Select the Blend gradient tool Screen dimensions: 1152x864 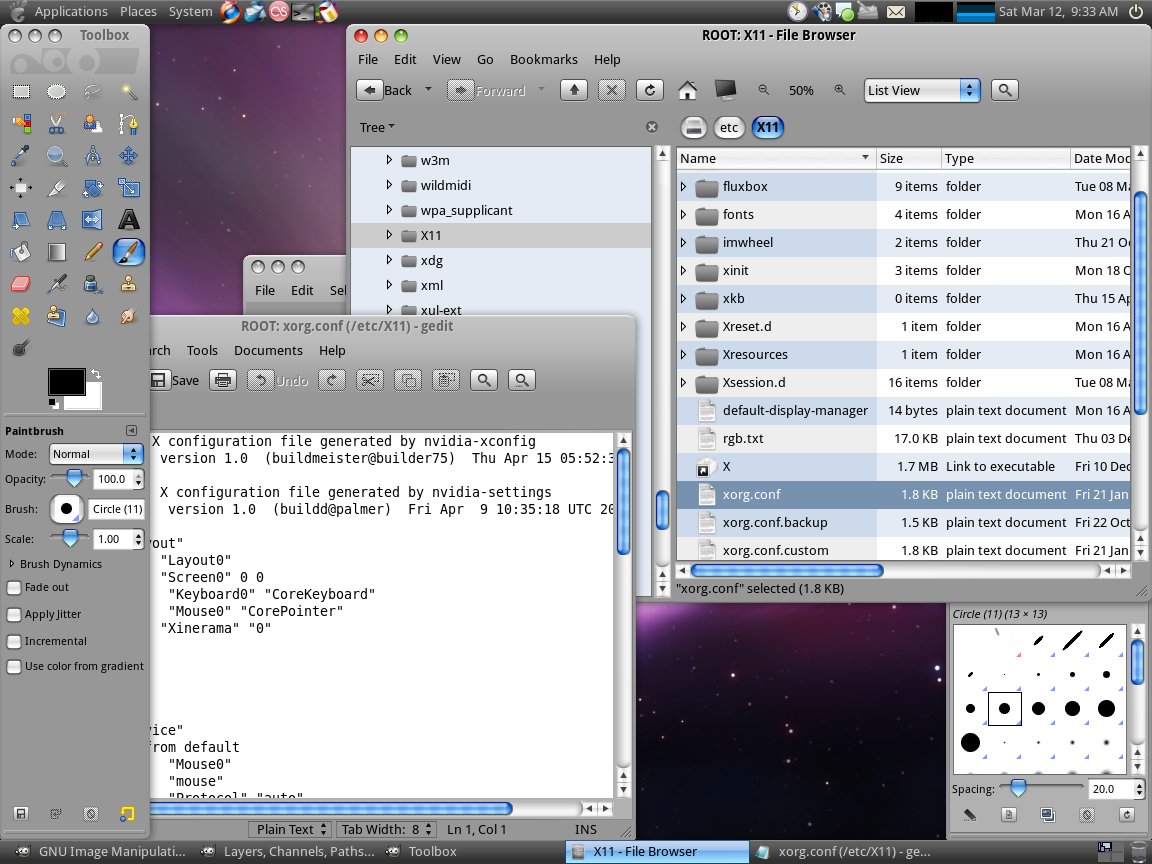click(57, 252)
